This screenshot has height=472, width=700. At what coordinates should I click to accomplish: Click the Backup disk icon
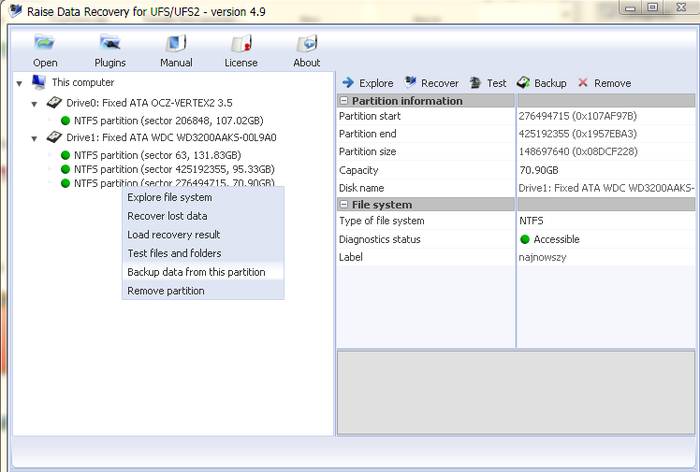523,83
